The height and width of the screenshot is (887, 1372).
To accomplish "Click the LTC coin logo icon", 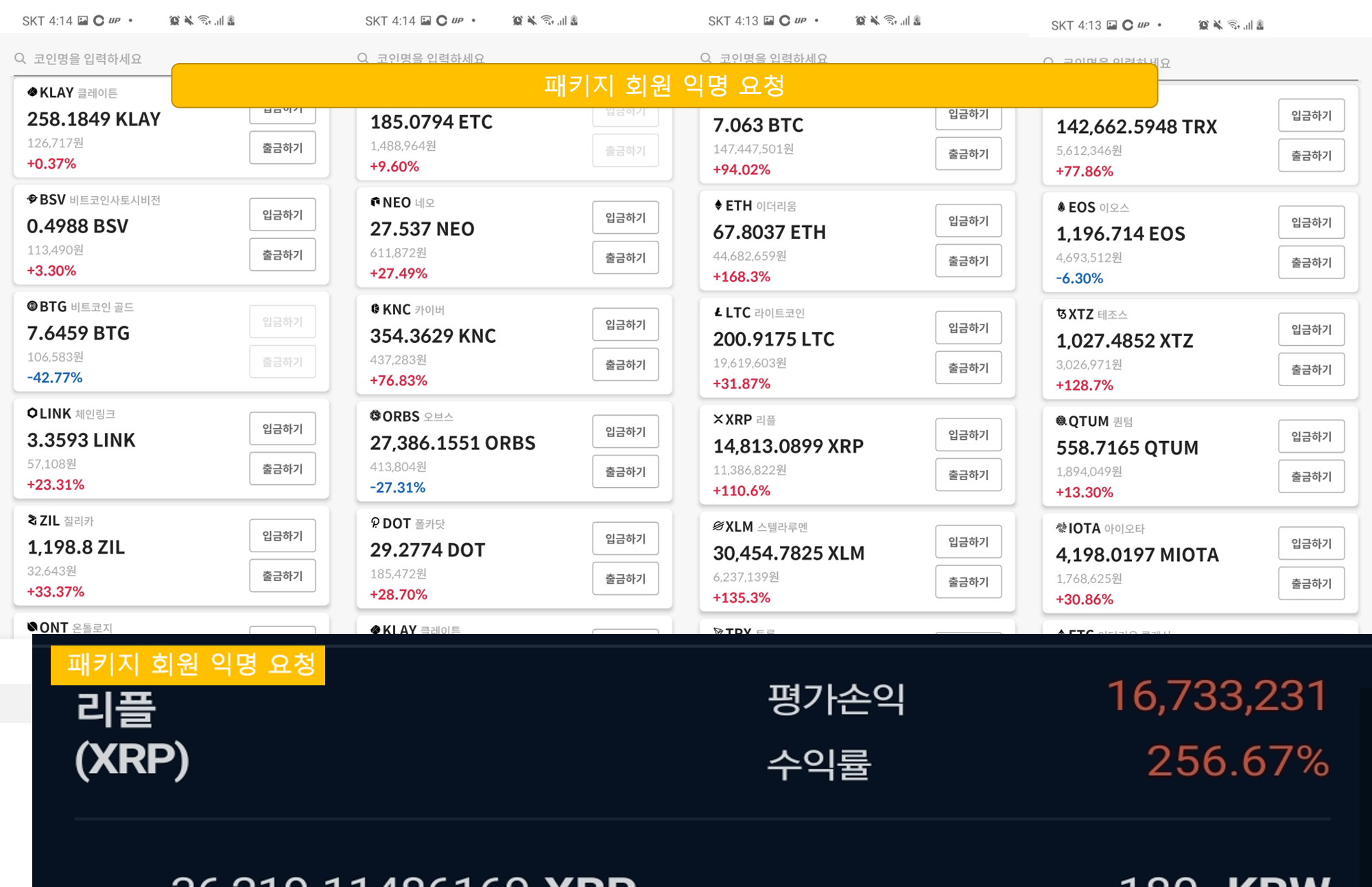I will coord(718,312).
